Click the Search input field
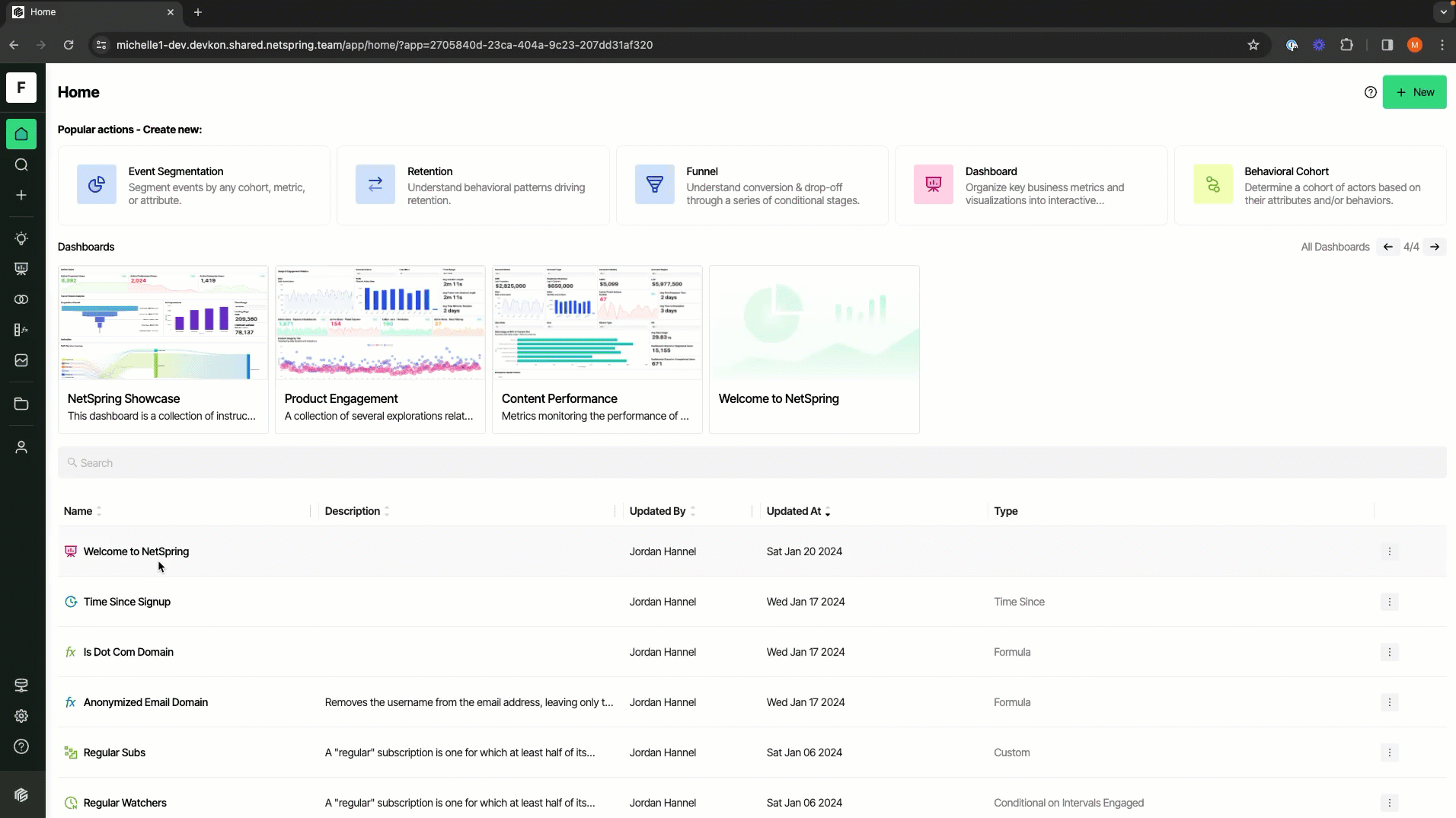The width and height of the screenshot is (1456, 818). pos(752,463)
